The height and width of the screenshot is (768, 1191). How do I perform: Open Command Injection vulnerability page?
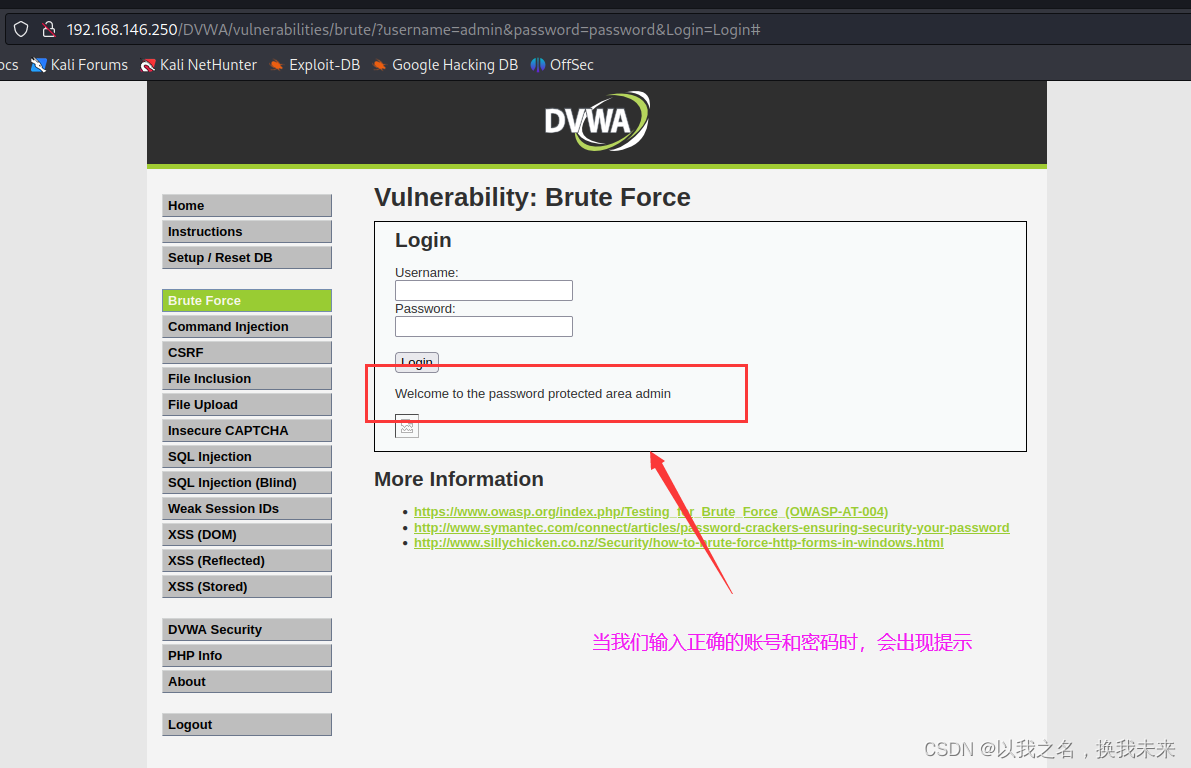247,327
